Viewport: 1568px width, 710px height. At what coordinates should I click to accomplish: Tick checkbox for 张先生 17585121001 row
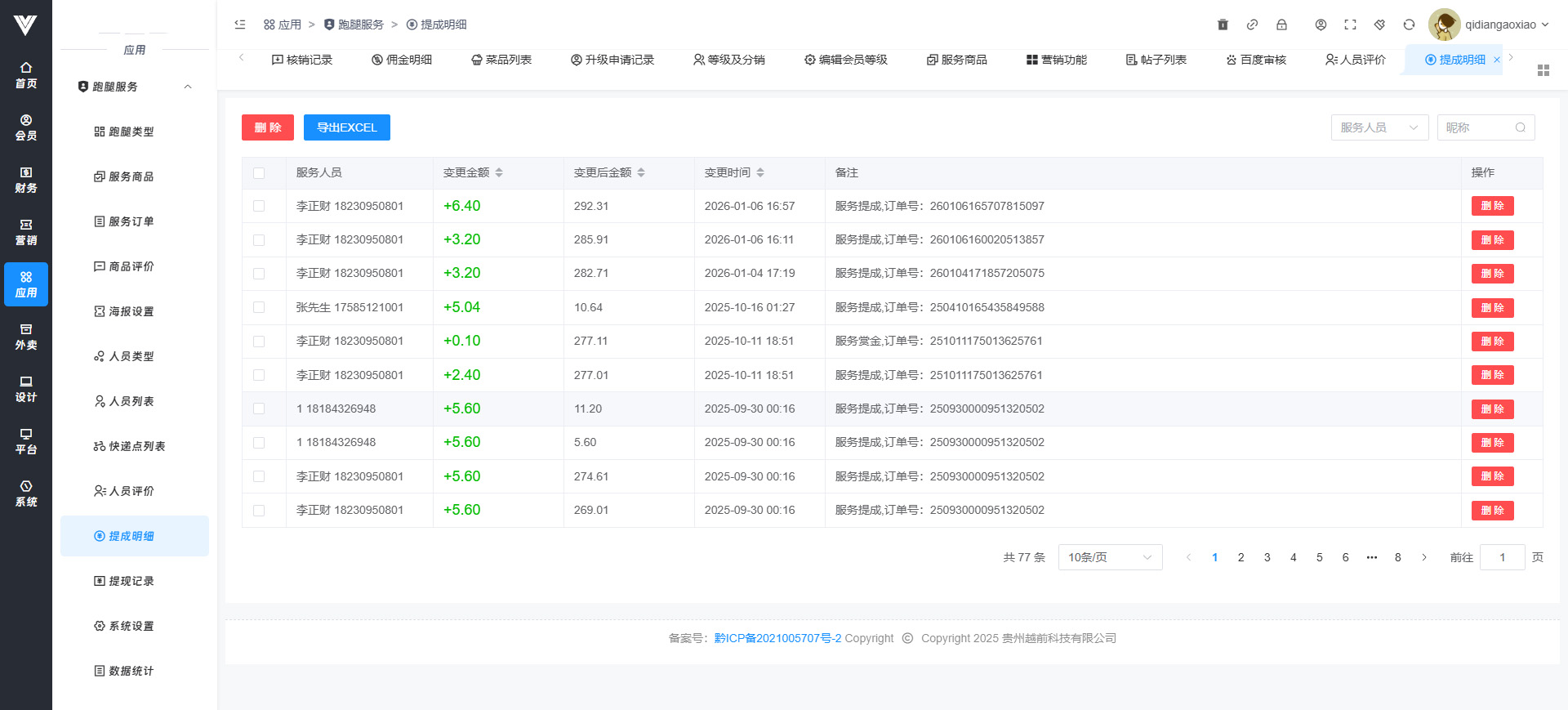pyautogui.click(x=259, y=307)
